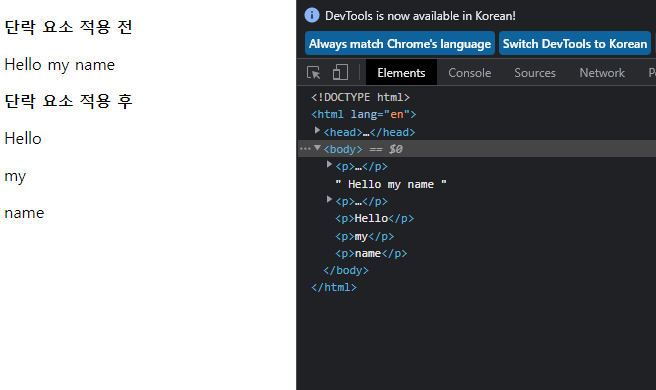Click the page text 'Hello my name'
Viewport: 656px width, 390px height.
[59, 65]
